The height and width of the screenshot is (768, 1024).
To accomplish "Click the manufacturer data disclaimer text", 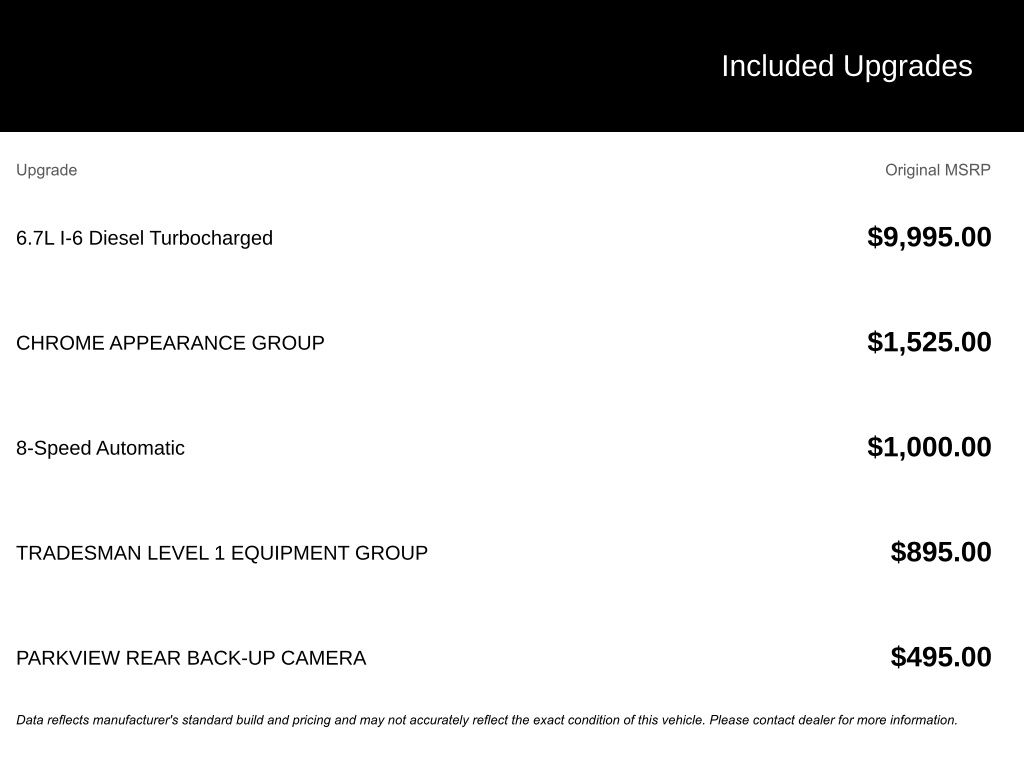I will click(x=487, y=720).
